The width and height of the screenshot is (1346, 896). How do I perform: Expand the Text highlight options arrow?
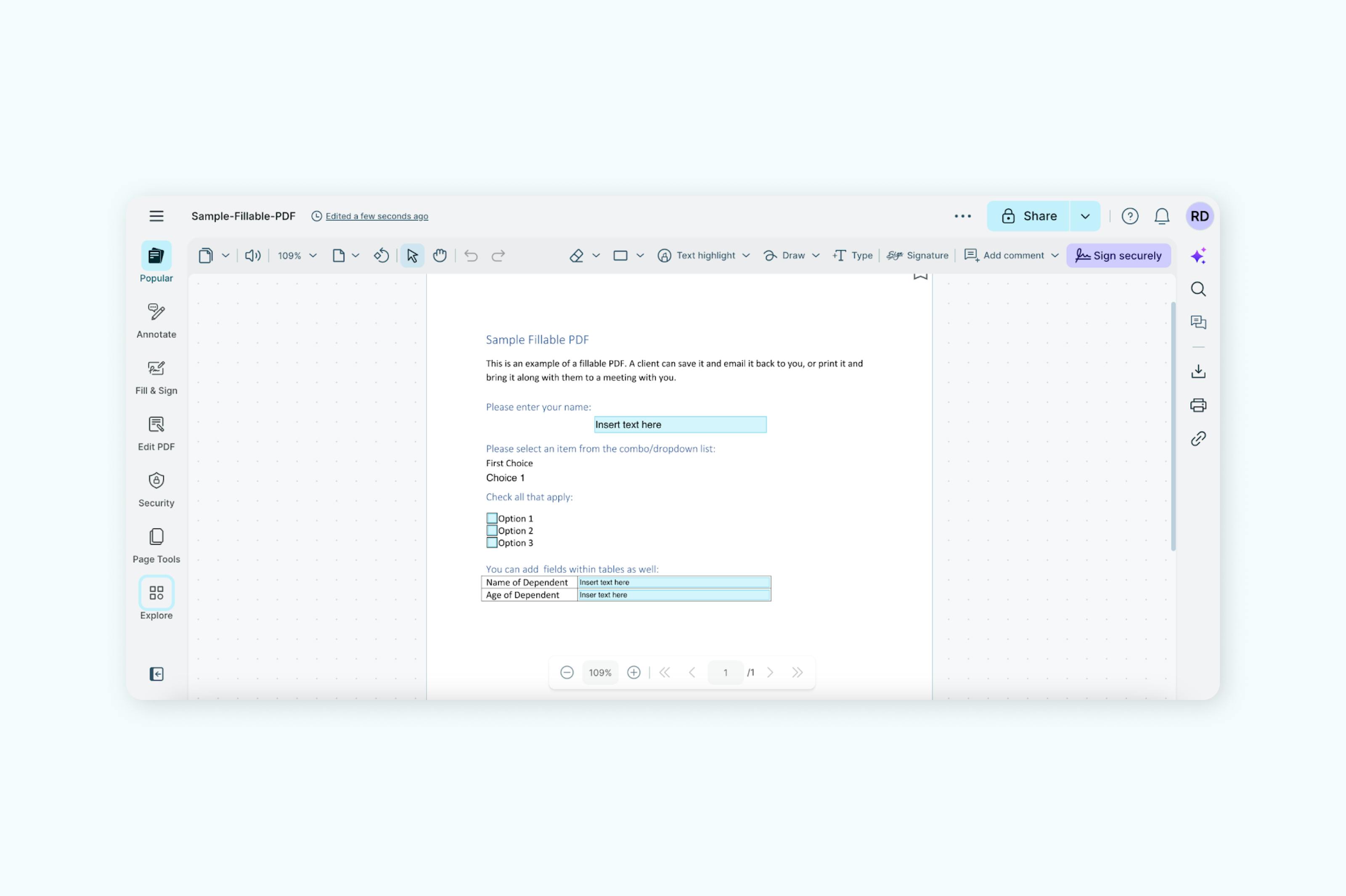coord(745,255)
